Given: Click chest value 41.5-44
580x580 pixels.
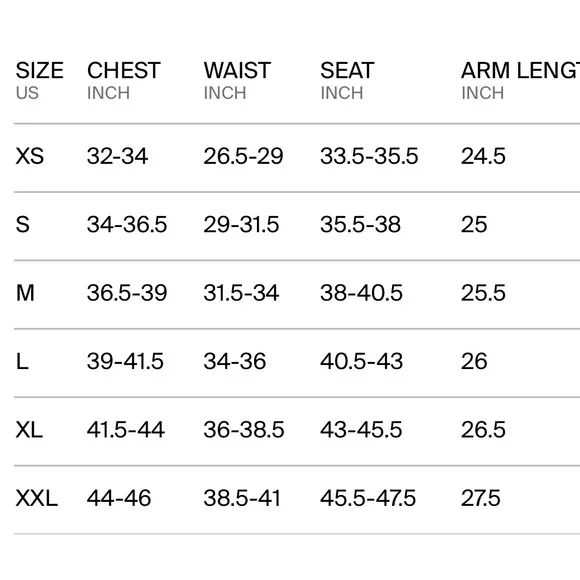Looking at the screenshot, I should [125, 429].
